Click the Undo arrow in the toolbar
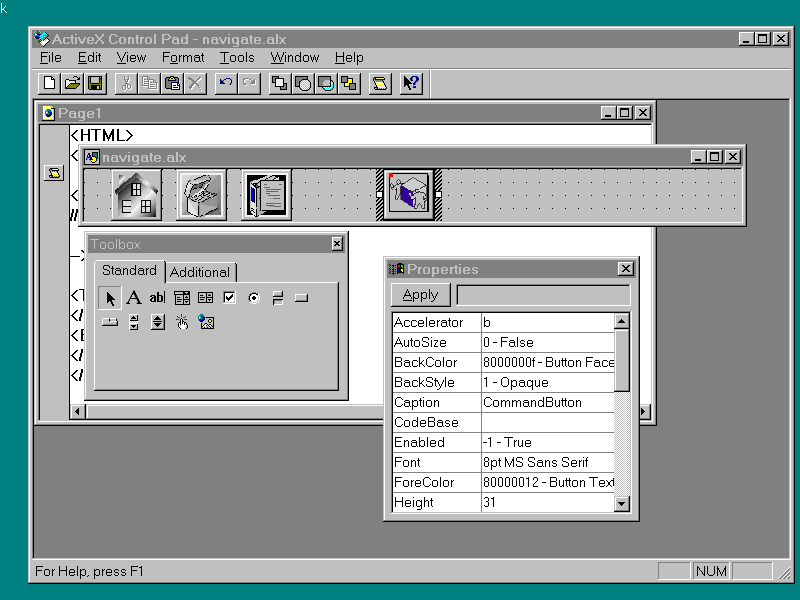Image resolution: width=800 pixels, height=600 pixels. click(225, 84)
